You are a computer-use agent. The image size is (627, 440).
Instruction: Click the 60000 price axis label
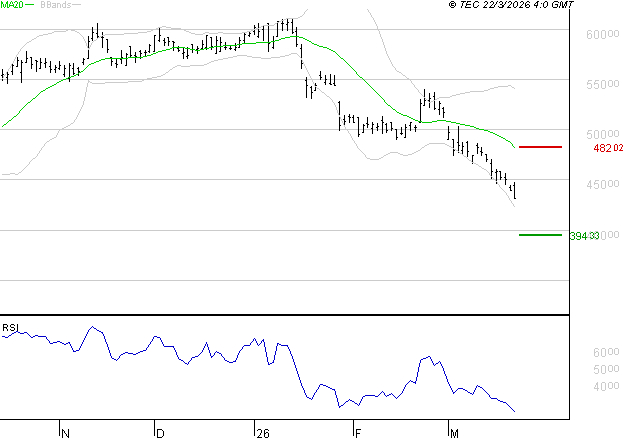click(x=603, y=35)
